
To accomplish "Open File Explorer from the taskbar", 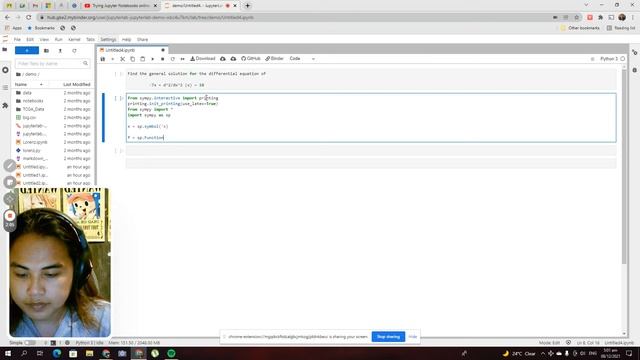I will coord(89,353).
